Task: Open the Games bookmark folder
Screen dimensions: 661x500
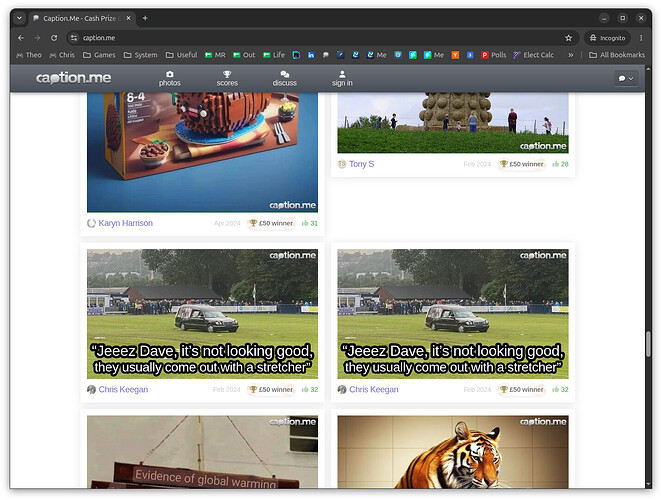Action: (x=99, y=55)
